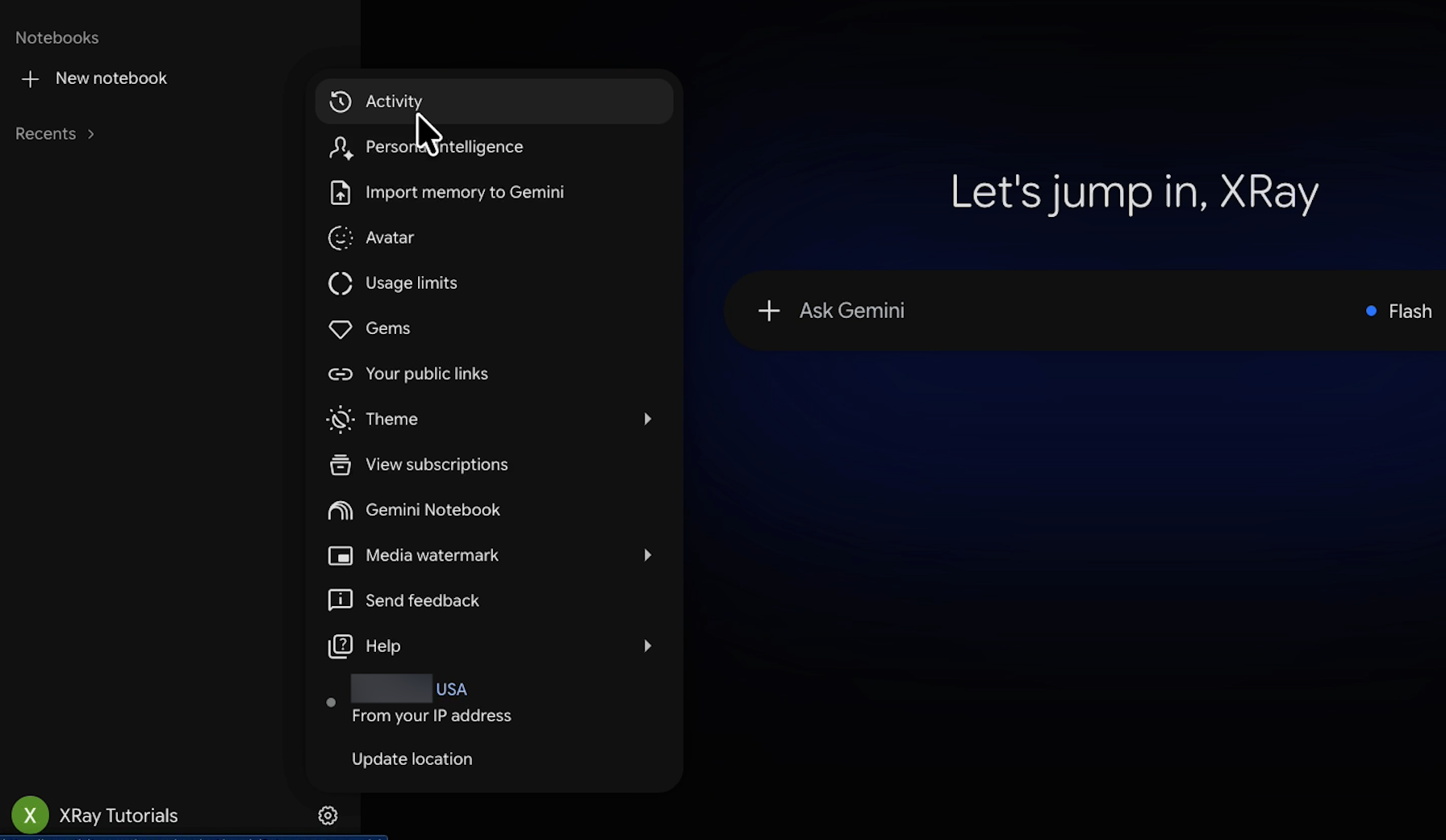Click the Gems diamond icon
1446x840 pixels.
(x=341, y=328)
